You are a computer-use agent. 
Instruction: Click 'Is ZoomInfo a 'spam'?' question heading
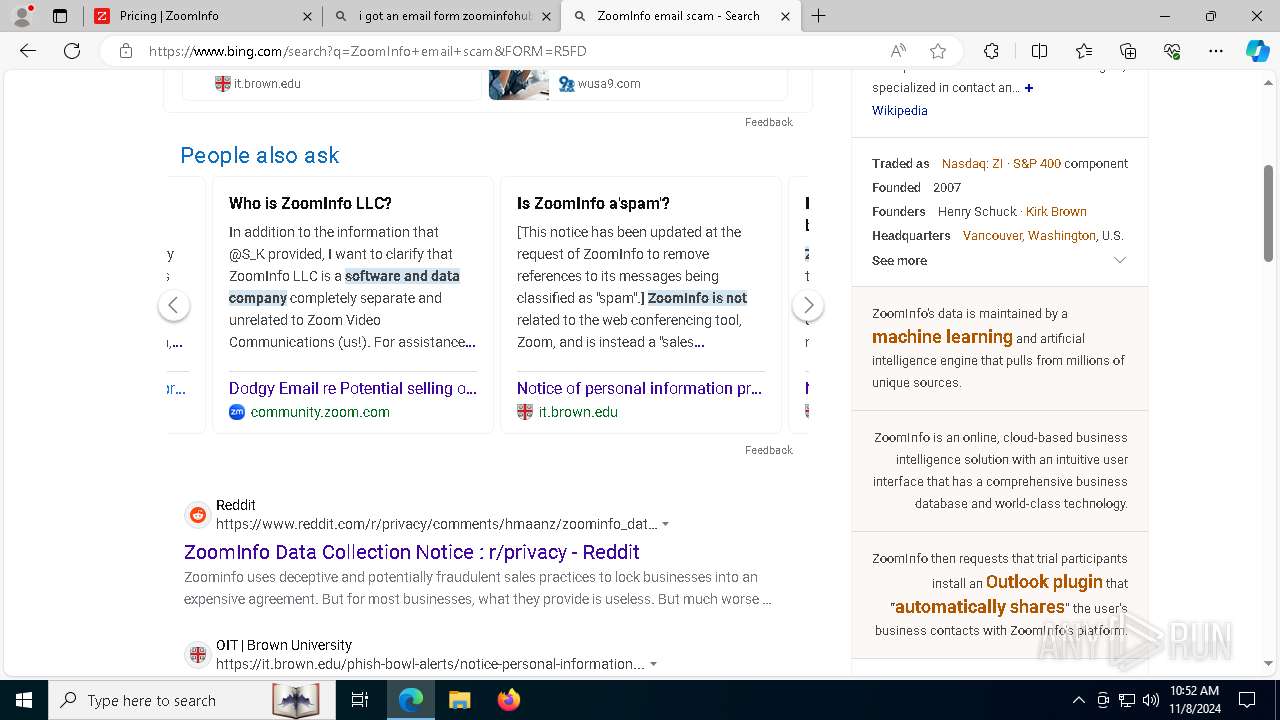click(593, 203)
